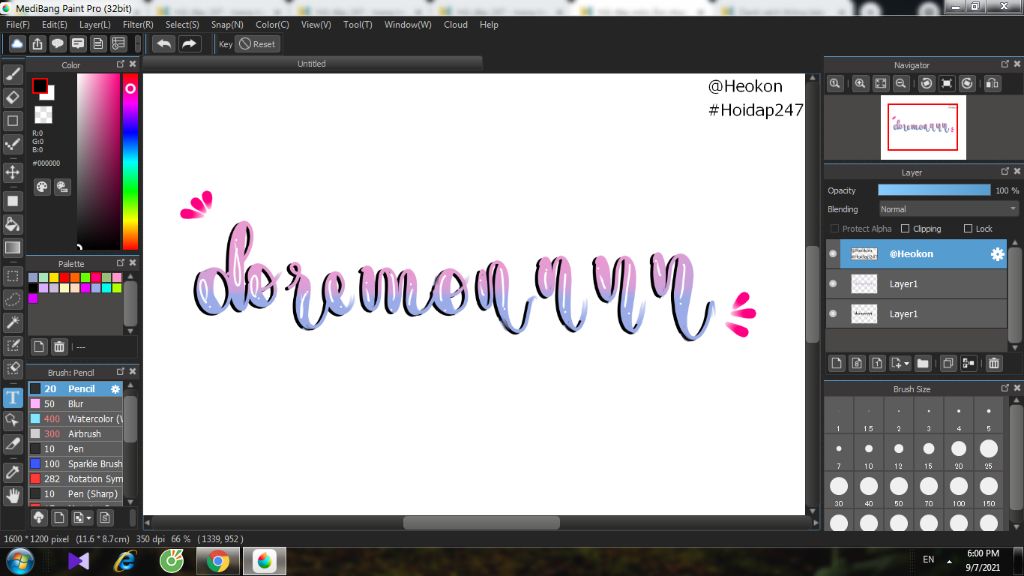Zoom out using Navigator magnifier minus

point(901,84)
